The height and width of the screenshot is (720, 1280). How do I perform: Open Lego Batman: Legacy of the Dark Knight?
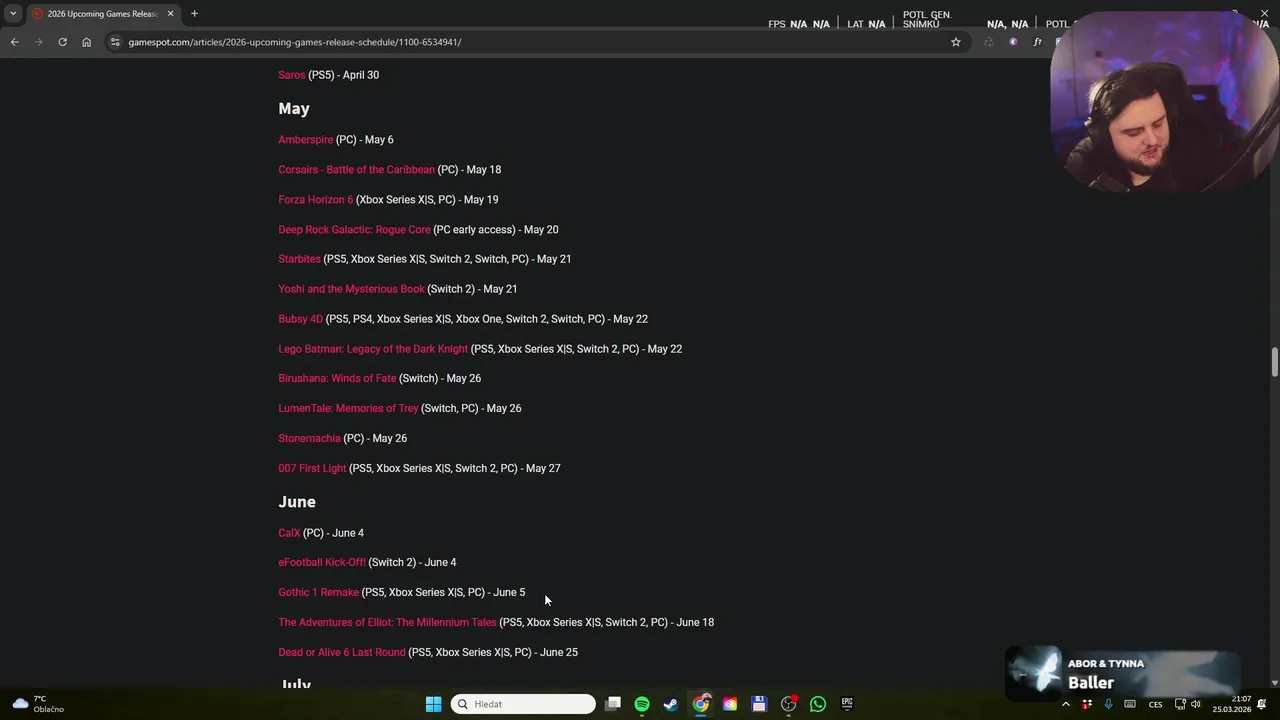[373, 349]
